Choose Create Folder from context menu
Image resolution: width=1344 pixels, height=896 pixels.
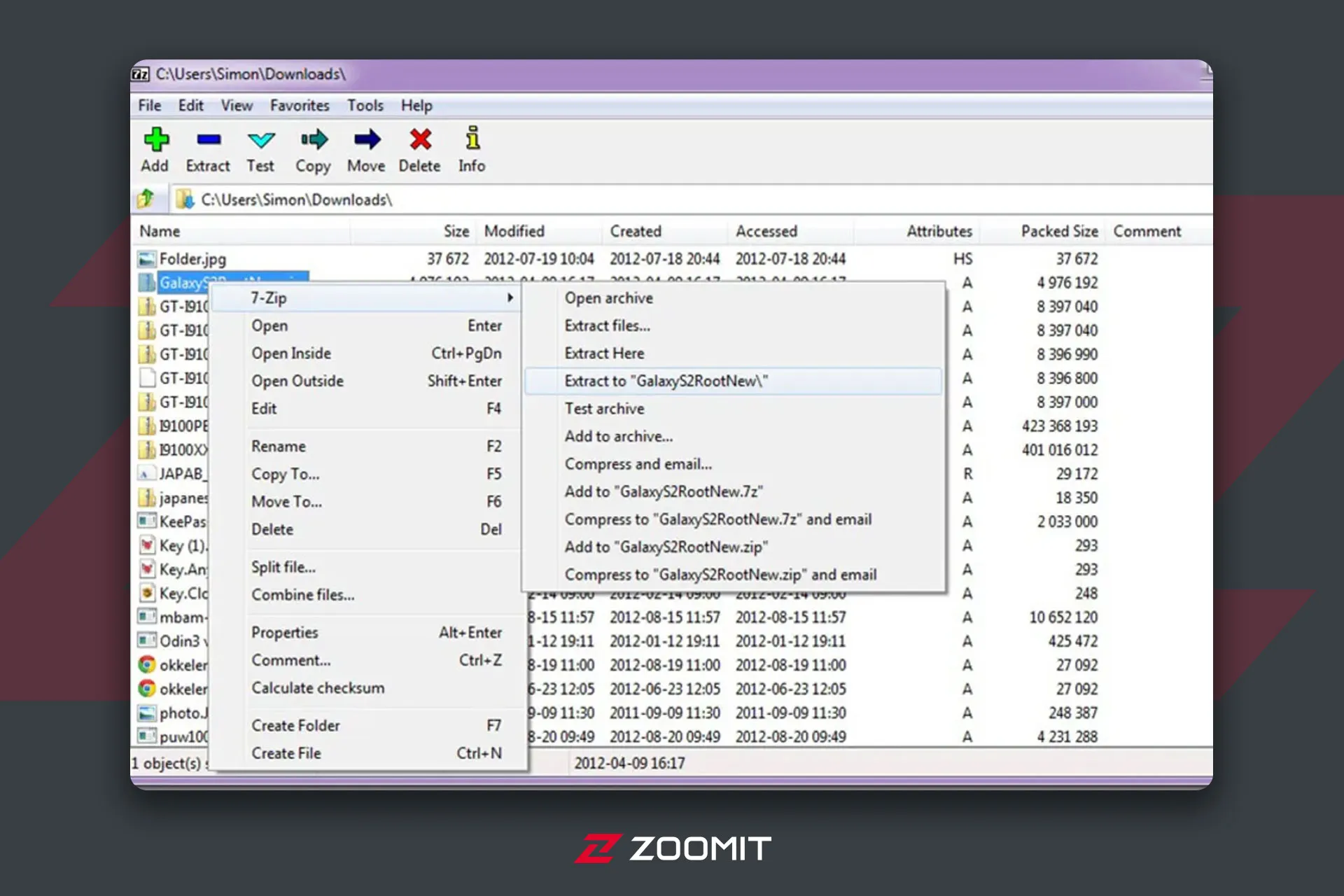click(x=366, y=726)
